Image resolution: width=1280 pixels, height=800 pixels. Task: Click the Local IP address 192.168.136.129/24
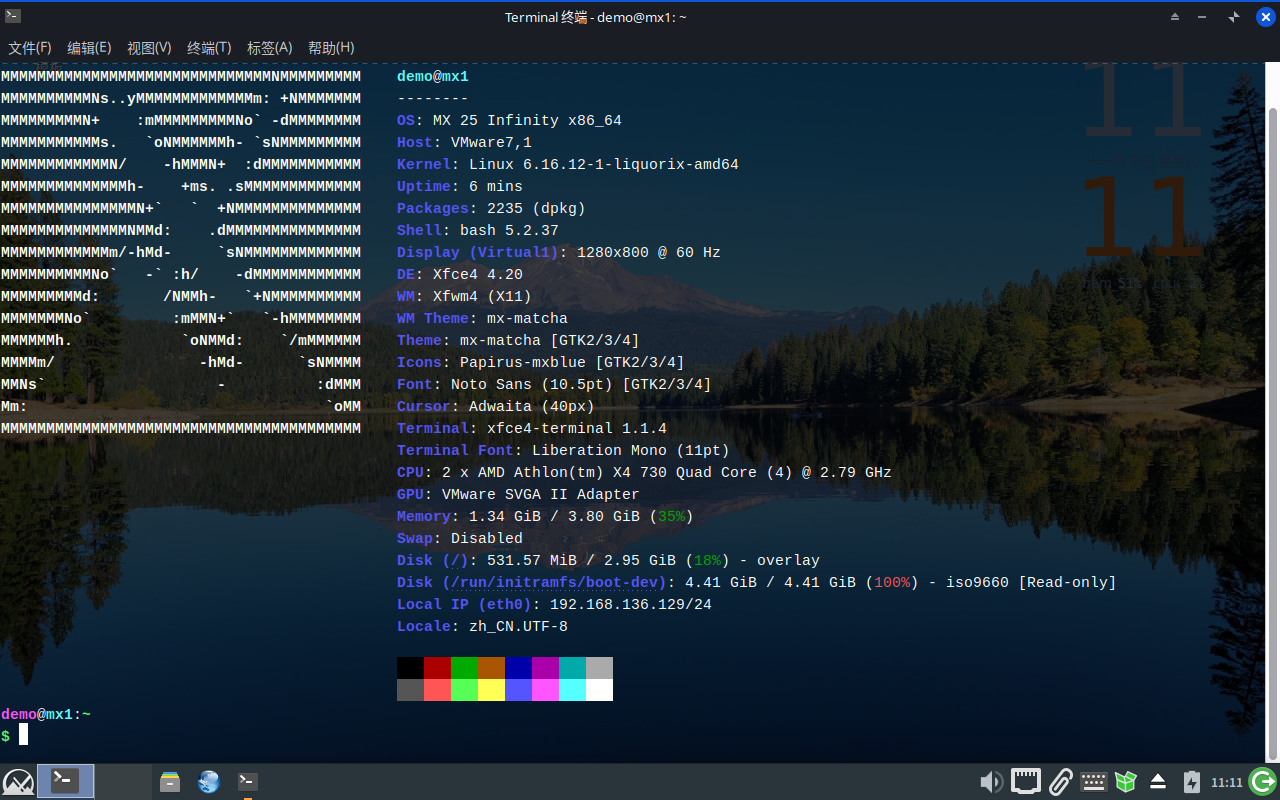[631, 604]
